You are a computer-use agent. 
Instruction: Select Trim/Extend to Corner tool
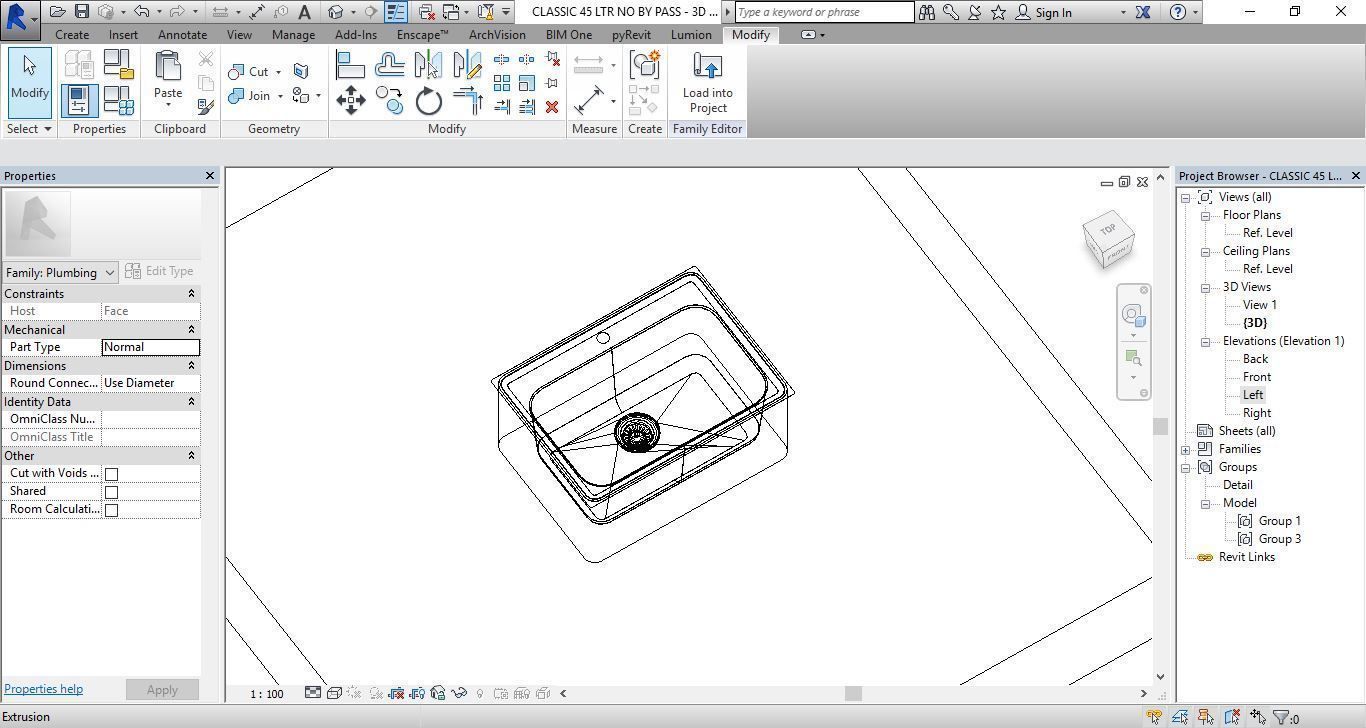point(467,100)
